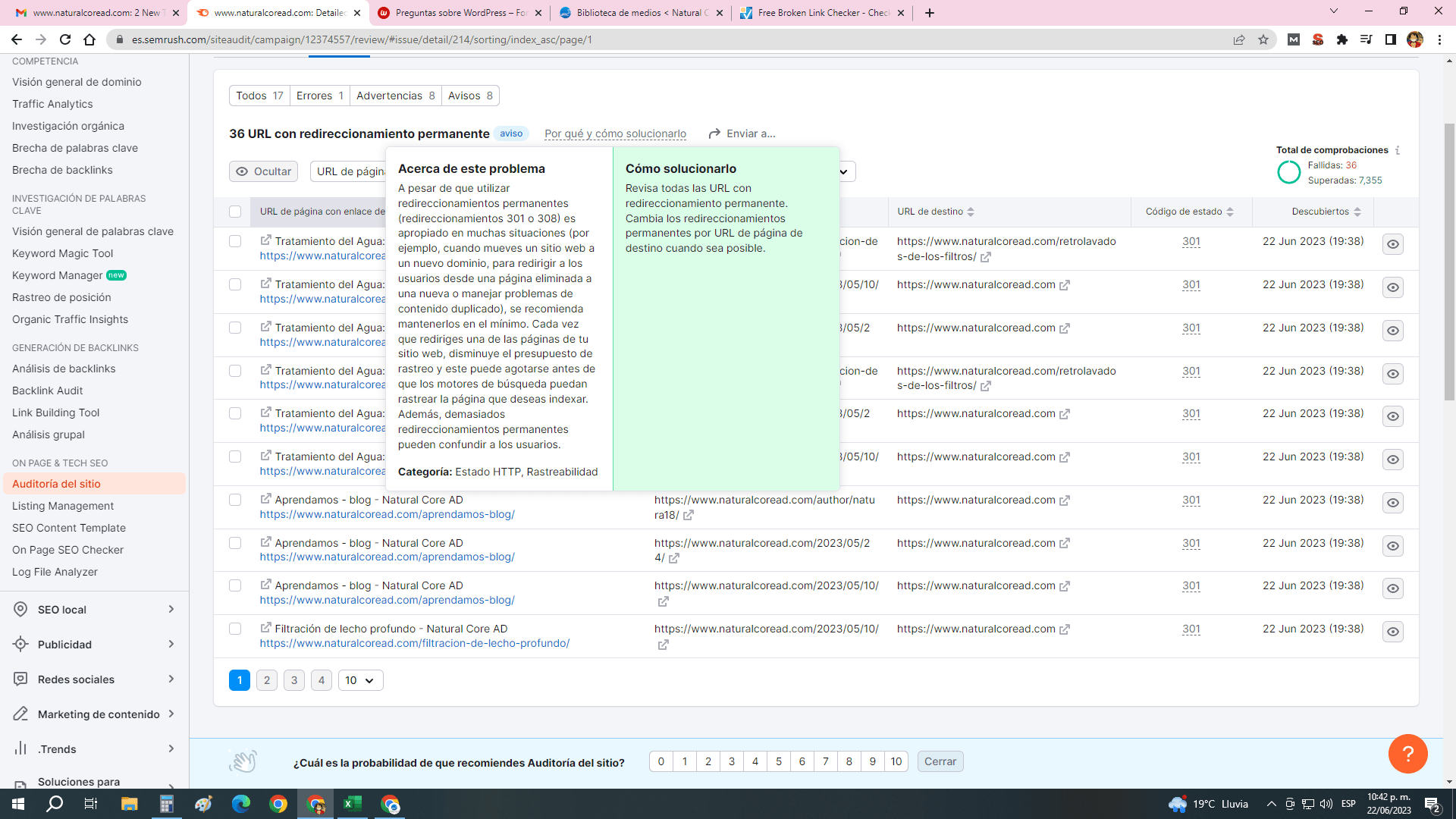Go to the browser home page icon
This screenshot has height=819, width=1456.
[89, 39]
